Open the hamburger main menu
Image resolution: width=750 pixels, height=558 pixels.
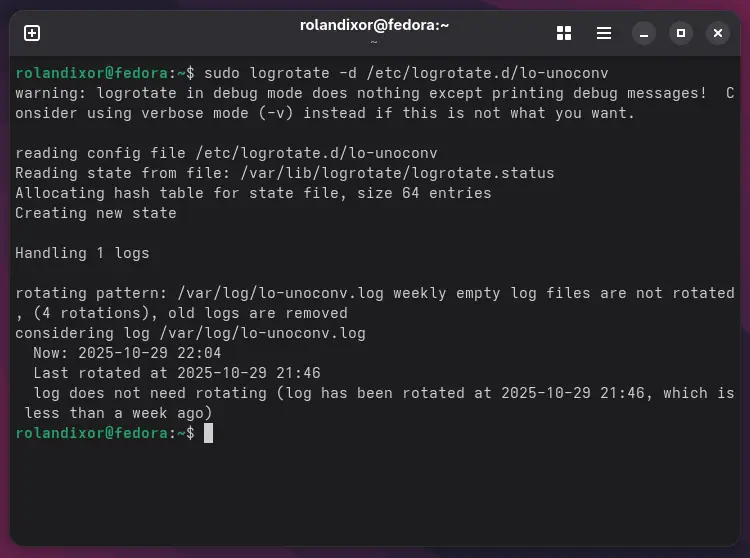(x=604, y=33)
